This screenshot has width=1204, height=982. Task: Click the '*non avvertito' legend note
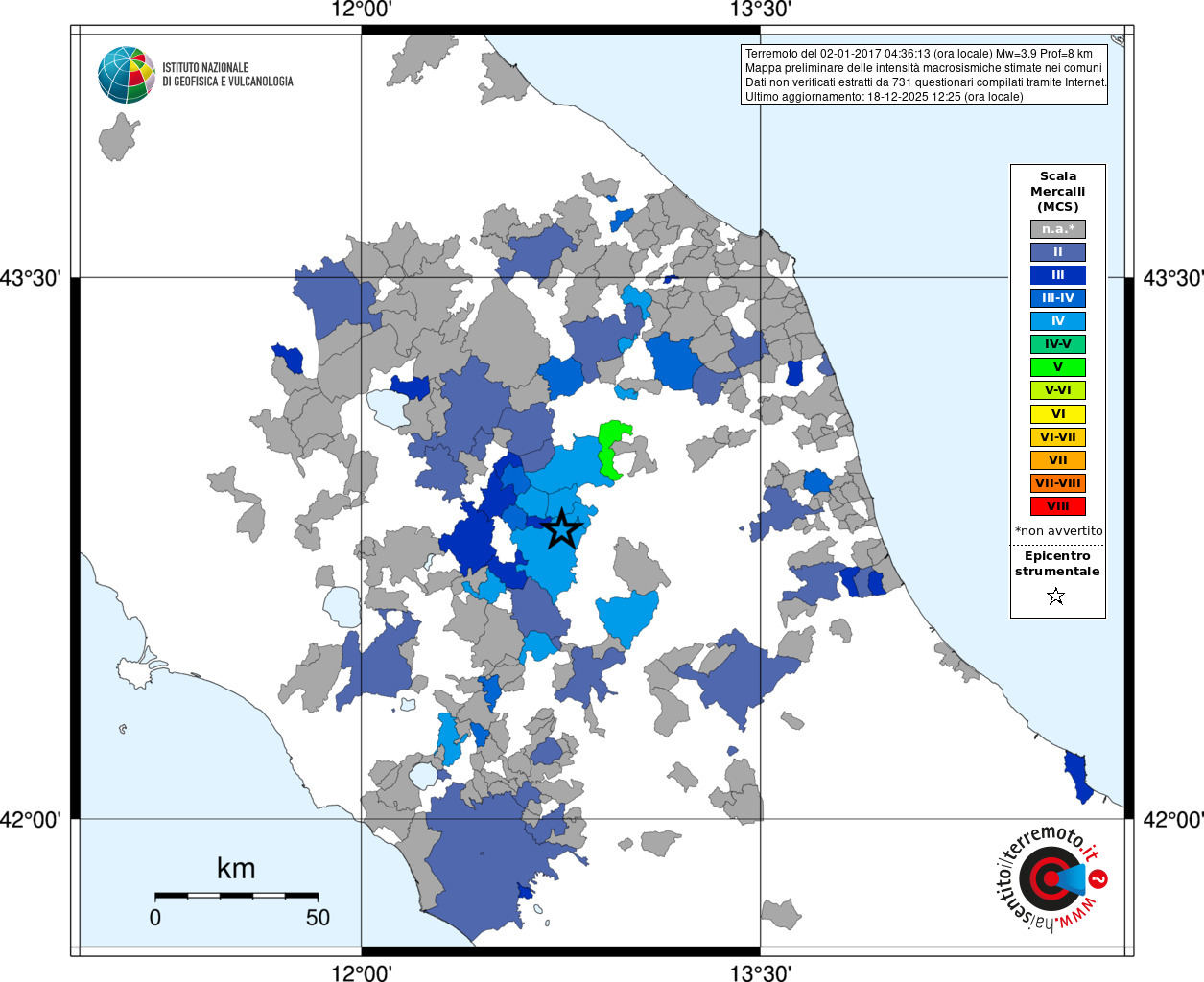click(x=1058, y=530)
